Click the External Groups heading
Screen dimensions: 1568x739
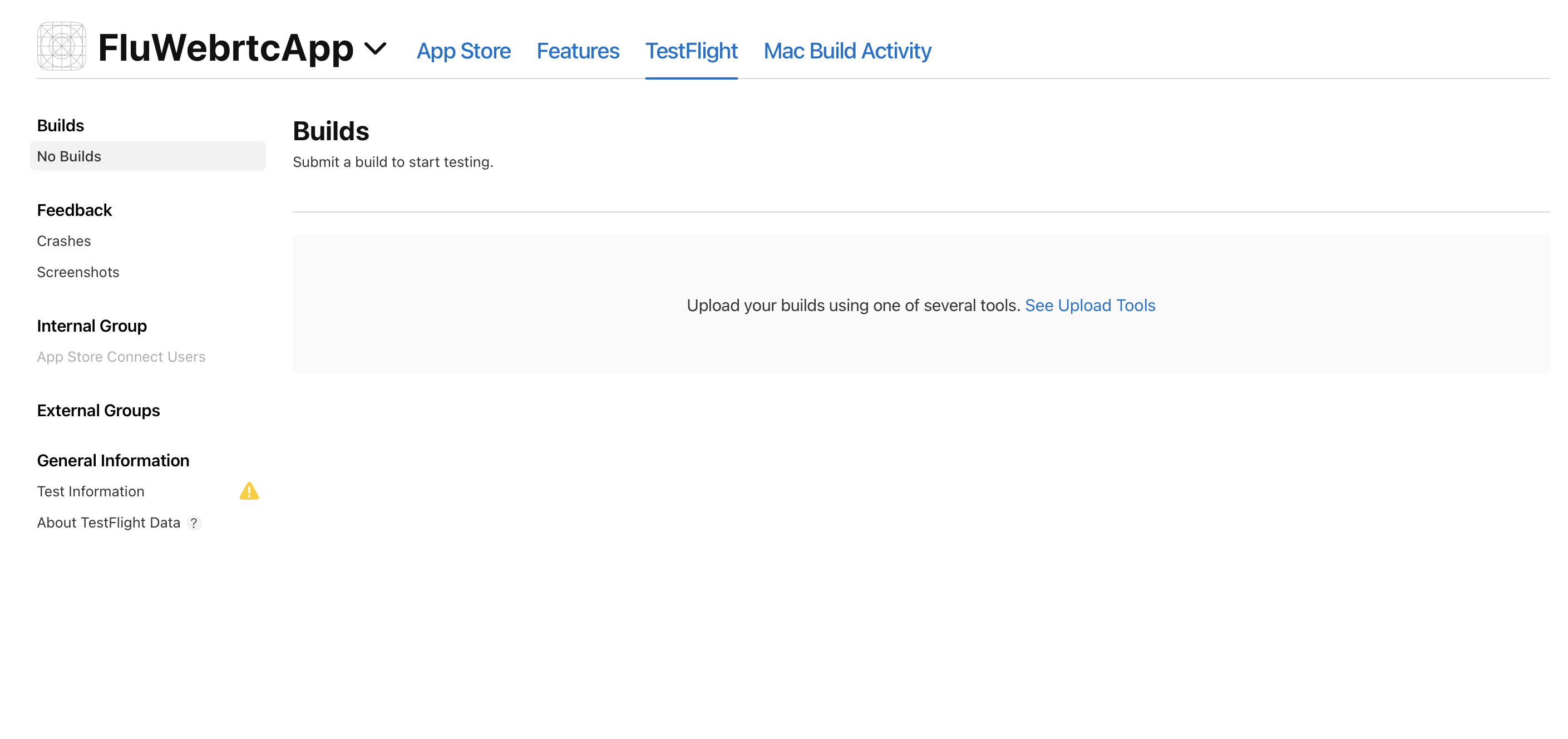[98, 410]
